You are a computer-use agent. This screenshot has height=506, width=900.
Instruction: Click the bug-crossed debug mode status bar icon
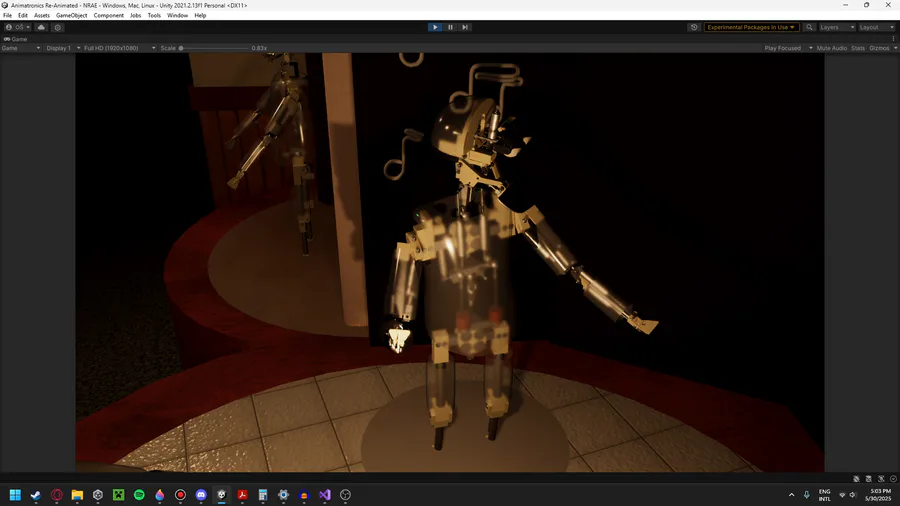click(x=856, y=478)
